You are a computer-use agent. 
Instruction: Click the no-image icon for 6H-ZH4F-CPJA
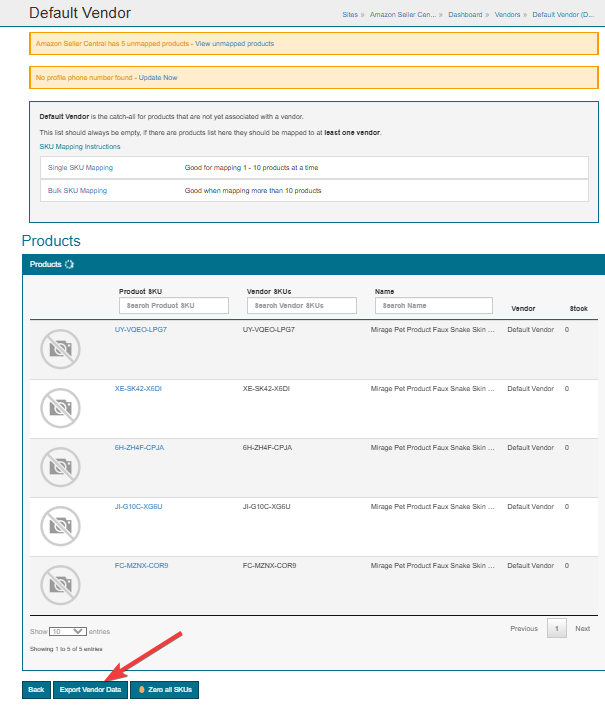pyautogui.click(x=60, y=467)
